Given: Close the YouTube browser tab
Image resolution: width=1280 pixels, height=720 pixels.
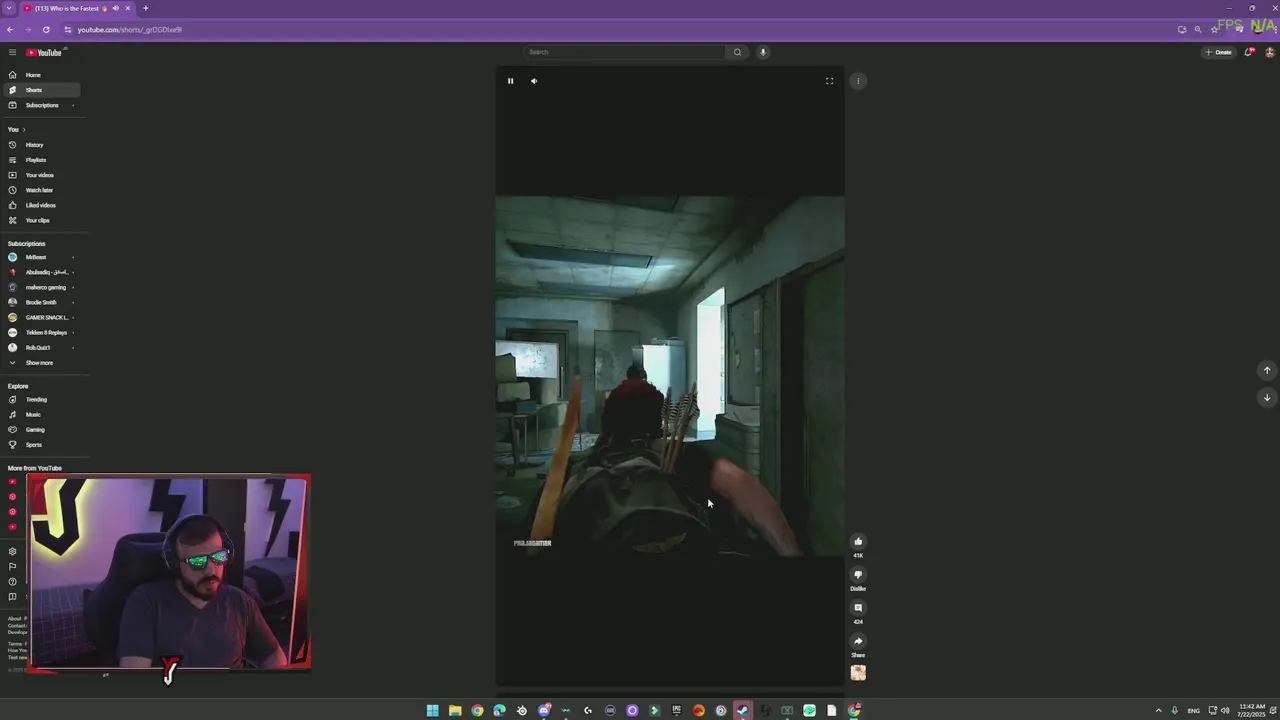Looking at the screenshot, I should [127, 8].
